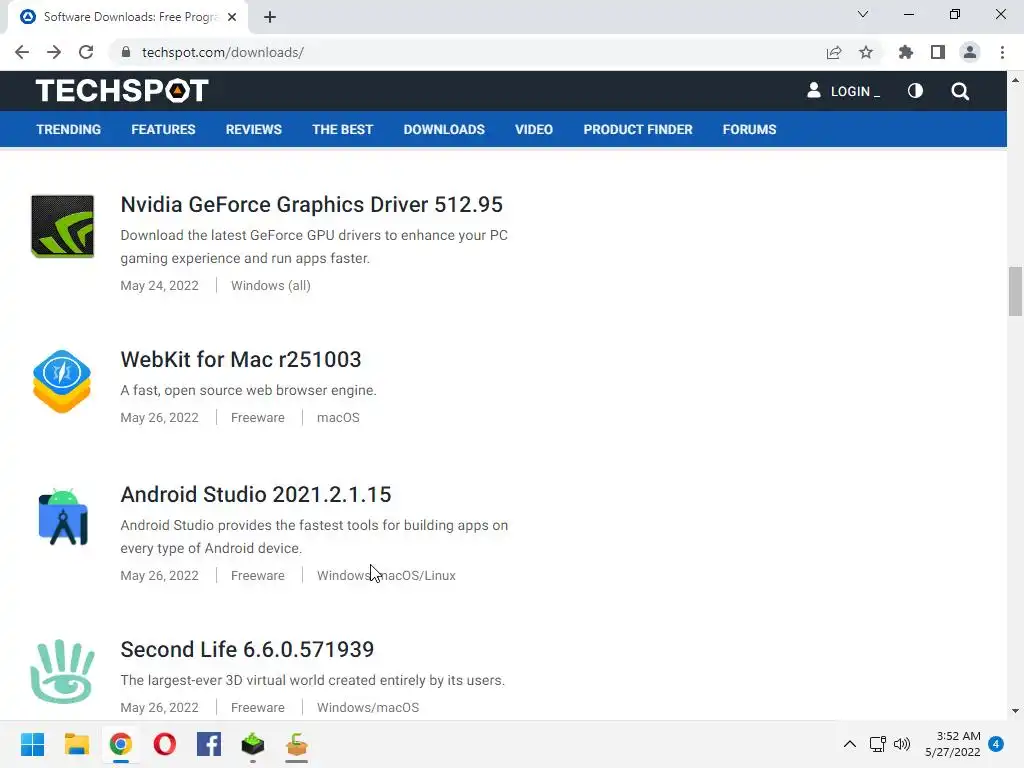Open the Chrome extensions puzzle icon

tap(906, 52)
